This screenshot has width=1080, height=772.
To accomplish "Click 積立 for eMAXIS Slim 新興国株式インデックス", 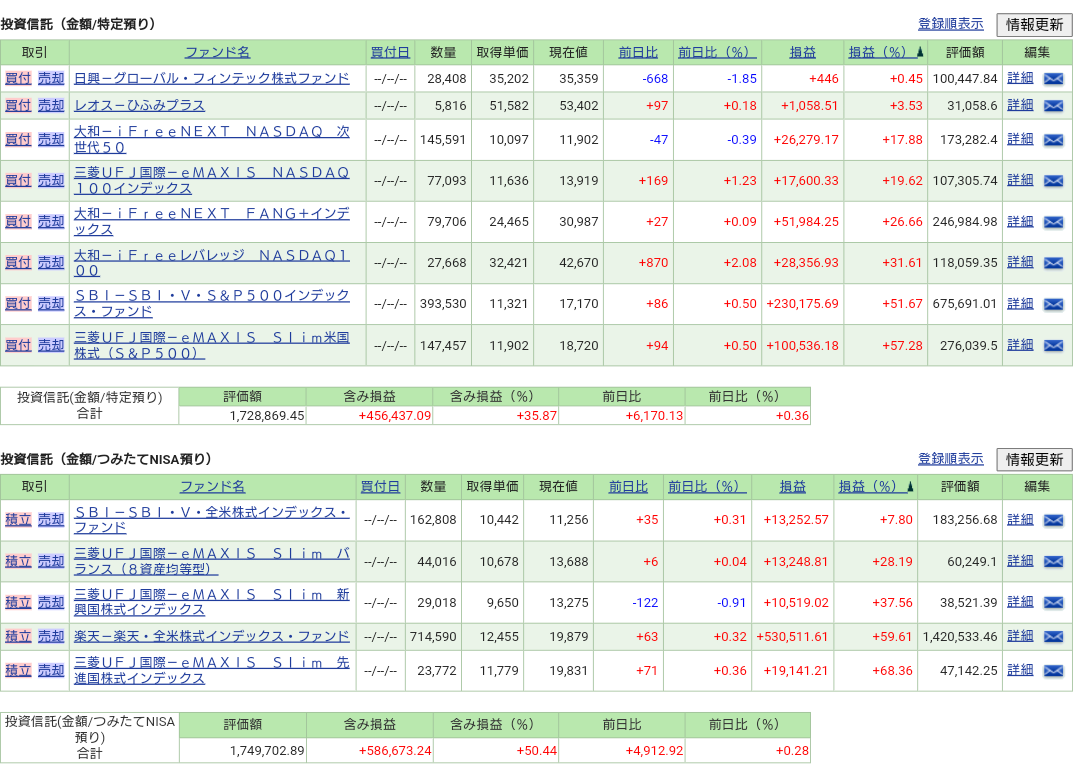I will point(19,602).
